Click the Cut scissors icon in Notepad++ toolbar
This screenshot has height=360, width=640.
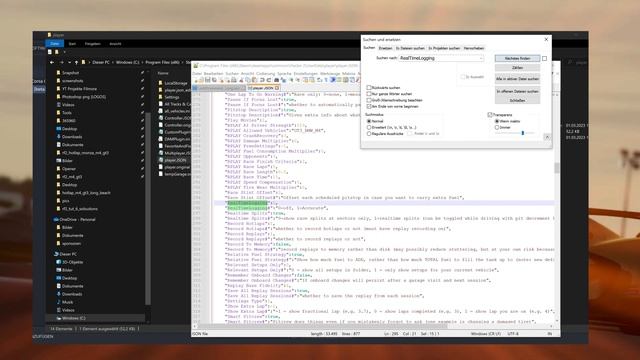click(x=242, y=80)
